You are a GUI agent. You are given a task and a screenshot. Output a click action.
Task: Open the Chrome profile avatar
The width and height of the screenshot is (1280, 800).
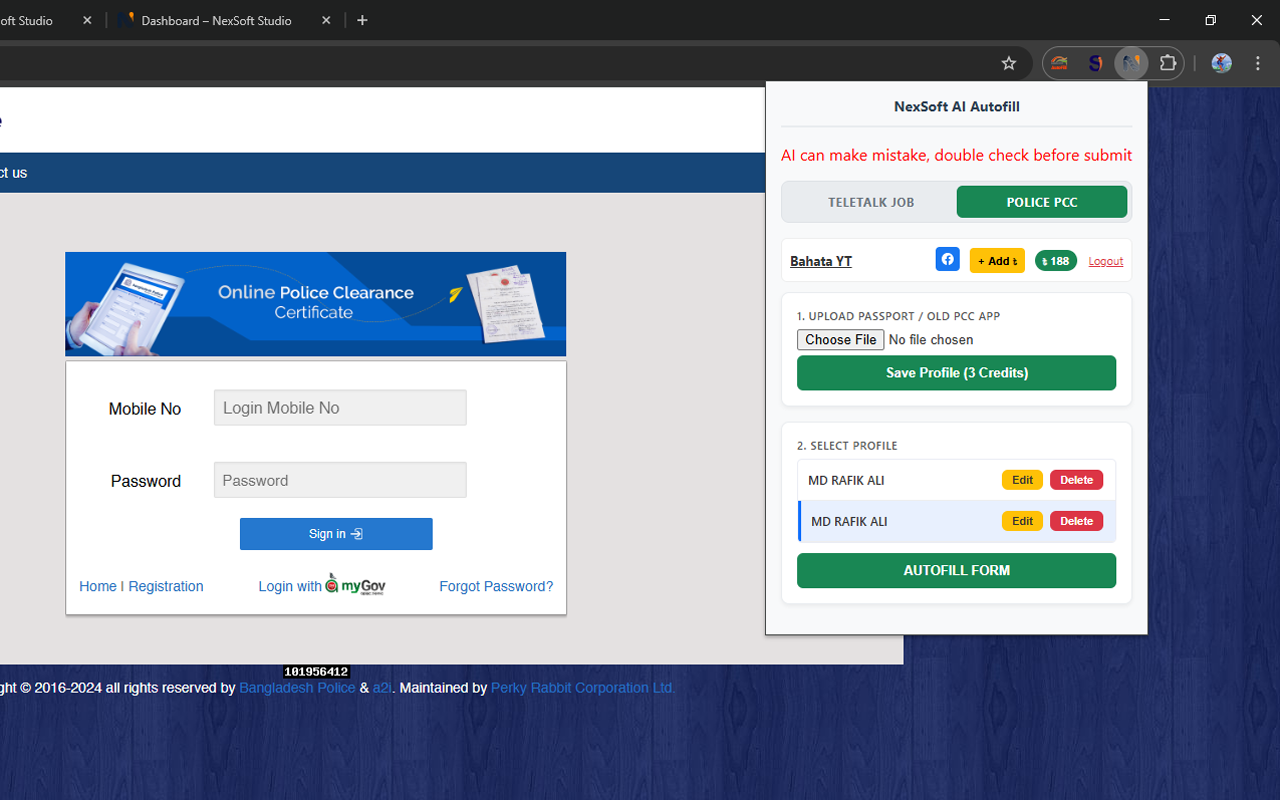1221,63
